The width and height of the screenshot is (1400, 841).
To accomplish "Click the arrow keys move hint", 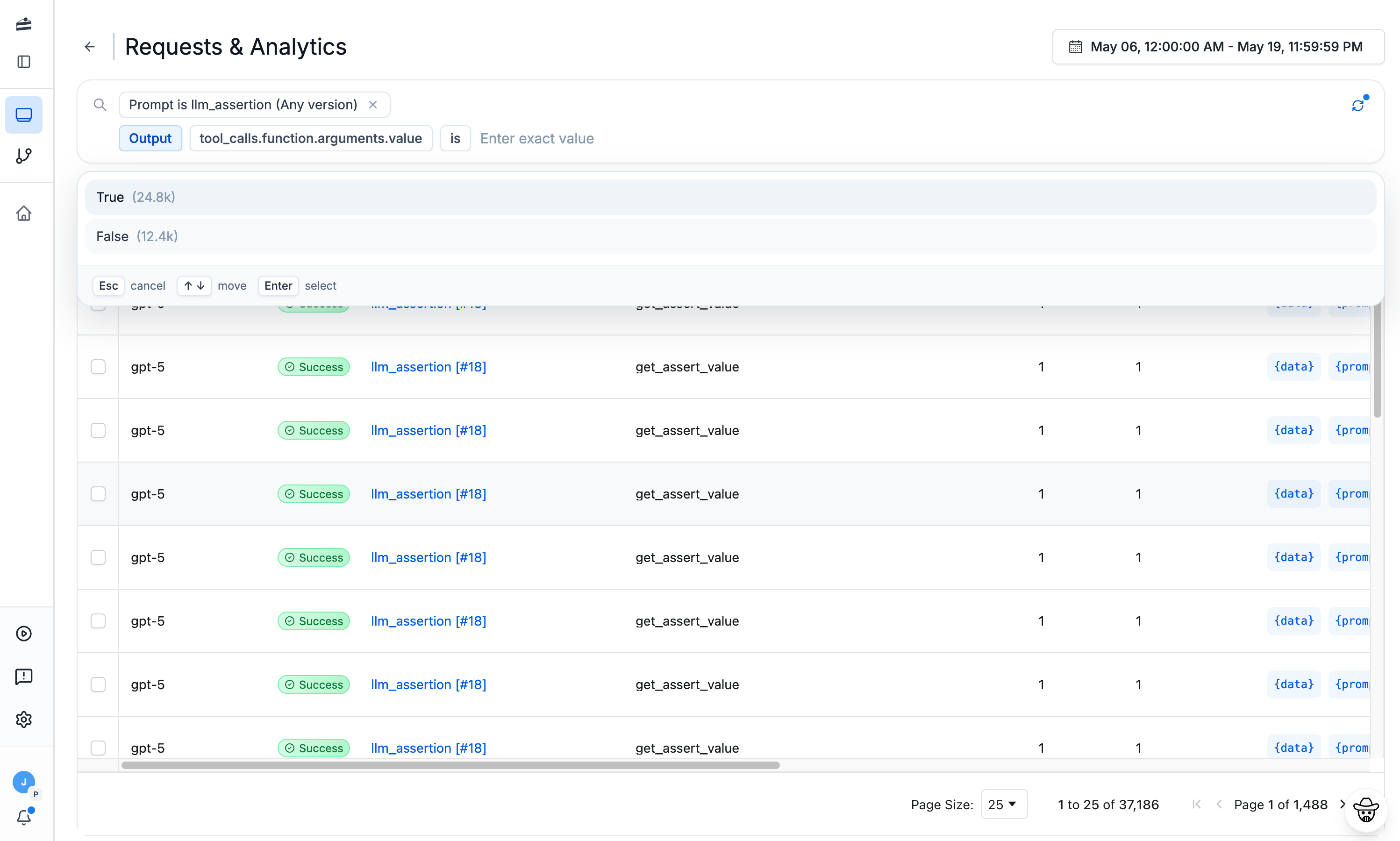I will coord(194,285).
